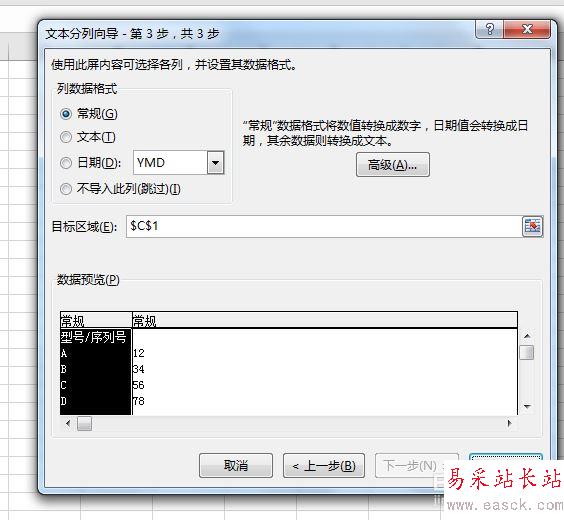564x520 pixels.
Task: Select the second 常规 preview column header
Action: point(325,320)
